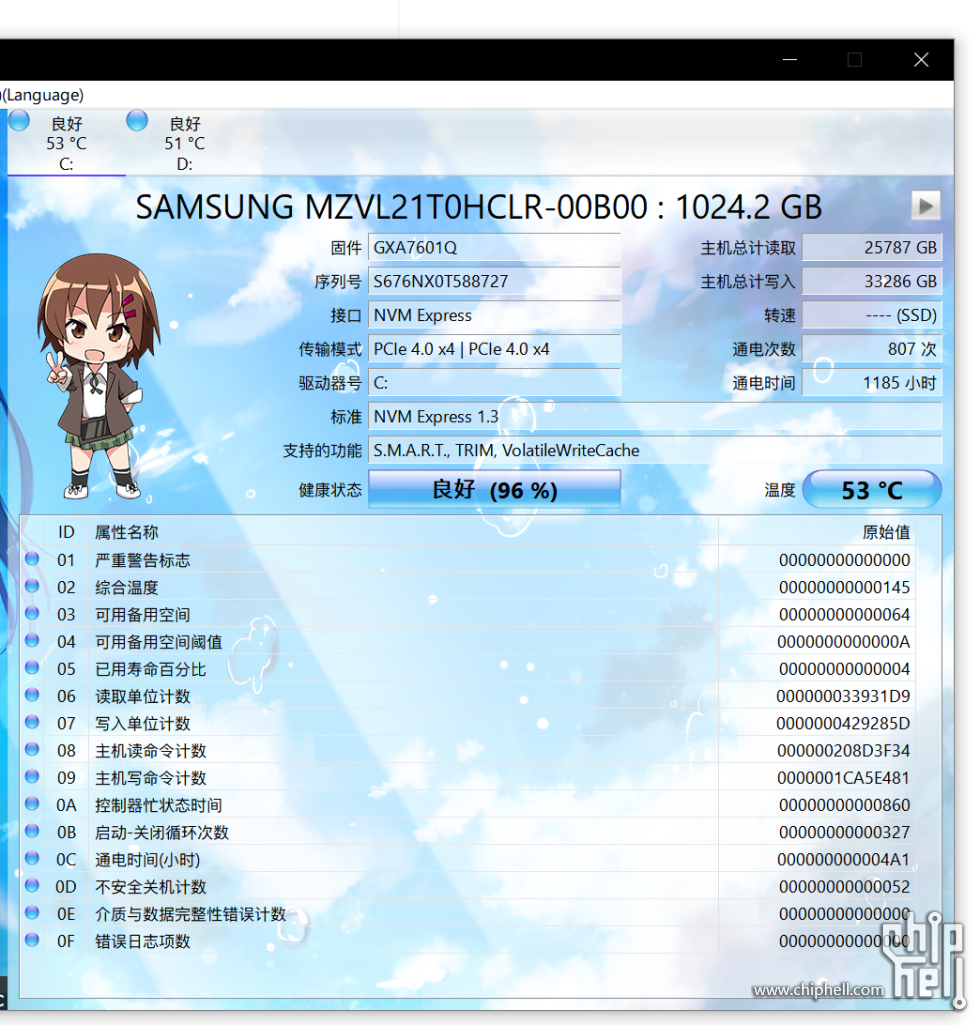This screenshot has height=1025, width=980.
Task: Click status orb of row 08 主机读命令计数
Action: point(32,750)
